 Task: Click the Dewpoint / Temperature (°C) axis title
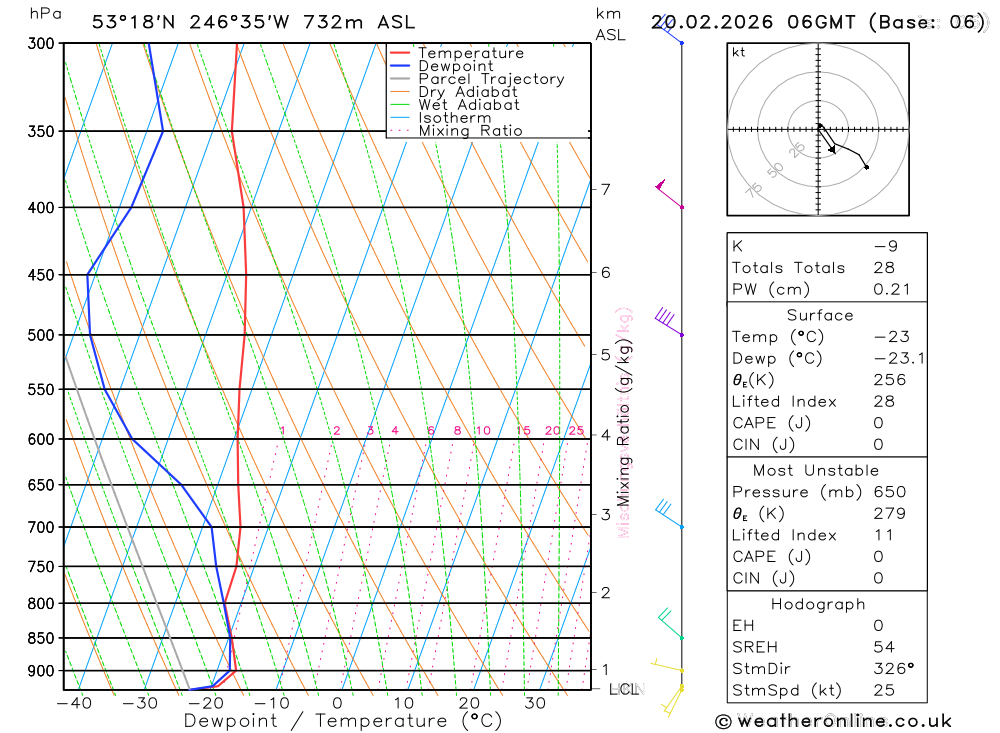(343, 721)
